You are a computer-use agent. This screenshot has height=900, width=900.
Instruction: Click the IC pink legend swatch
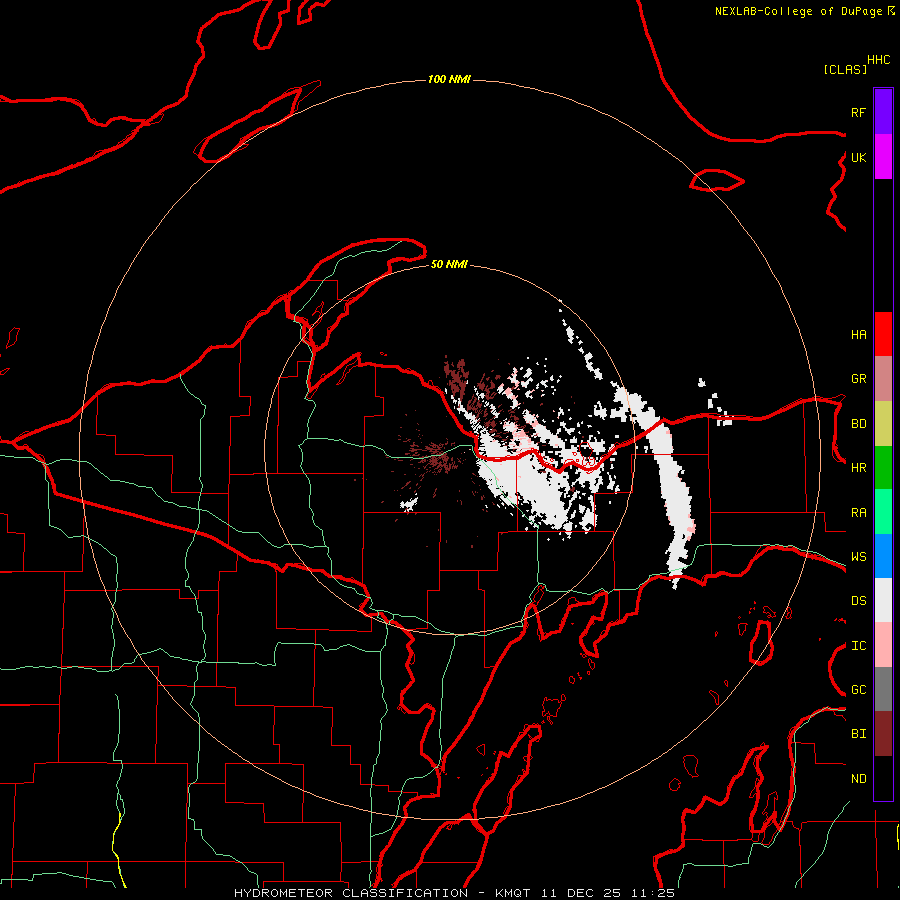pos(883,645)
